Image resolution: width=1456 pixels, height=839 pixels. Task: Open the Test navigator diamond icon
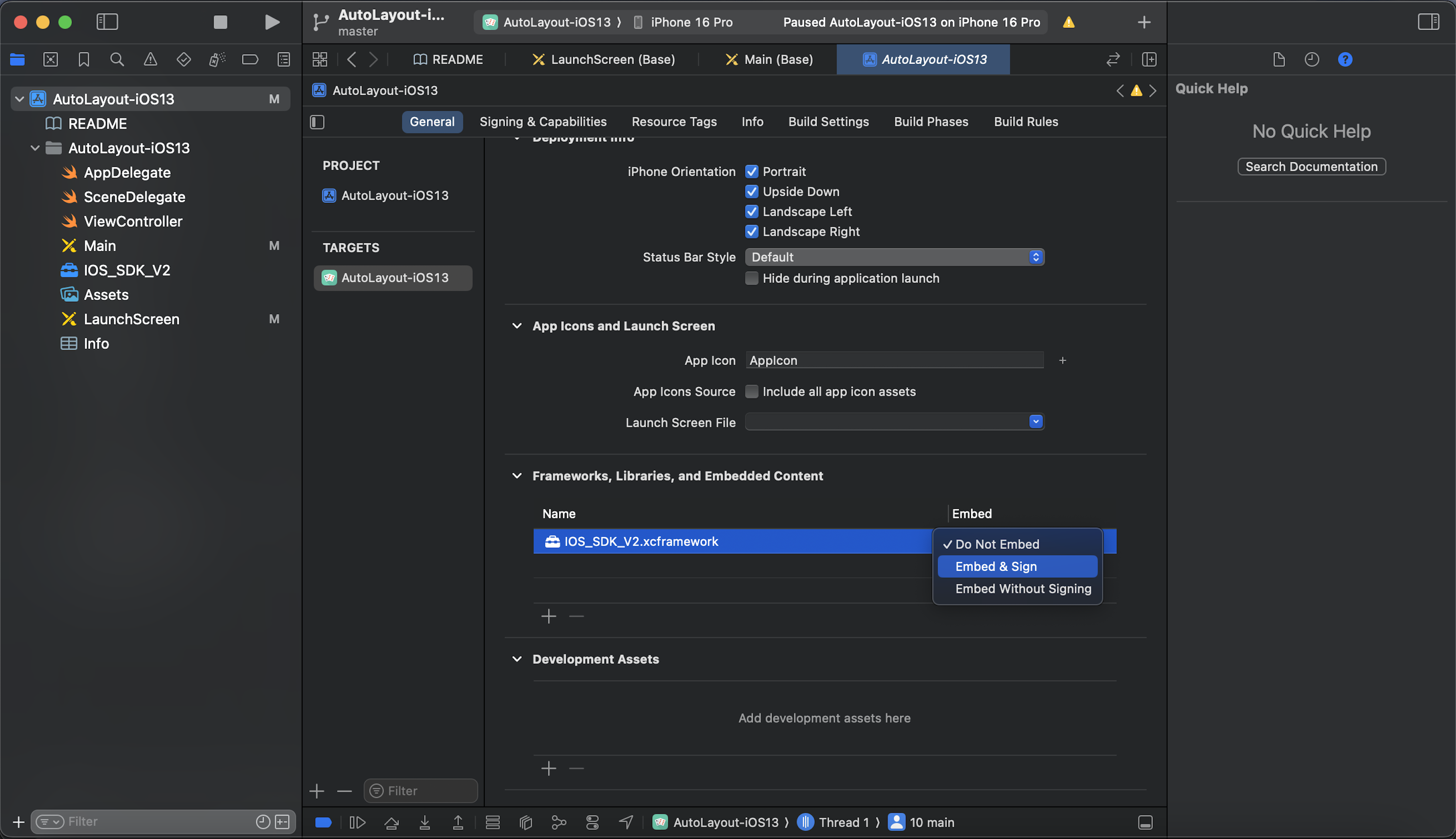[x=184, y=59]
